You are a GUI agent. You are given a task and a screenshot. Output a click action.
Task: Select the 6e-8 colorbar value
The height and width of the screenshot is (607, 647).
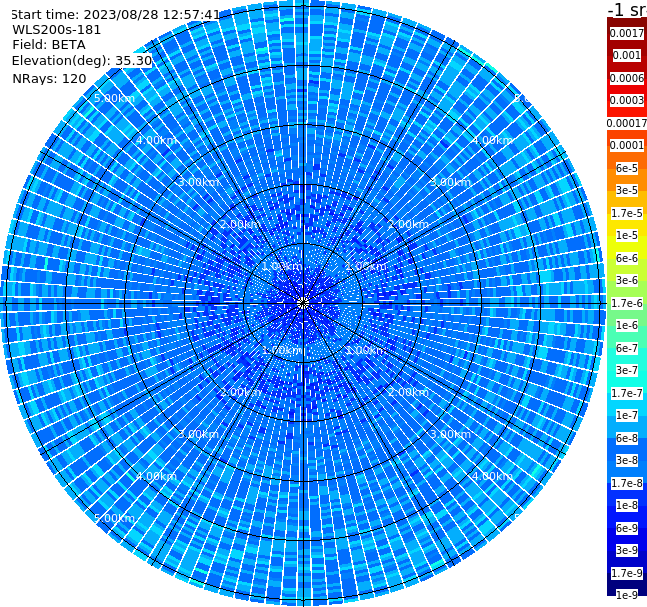pos(627,438)
